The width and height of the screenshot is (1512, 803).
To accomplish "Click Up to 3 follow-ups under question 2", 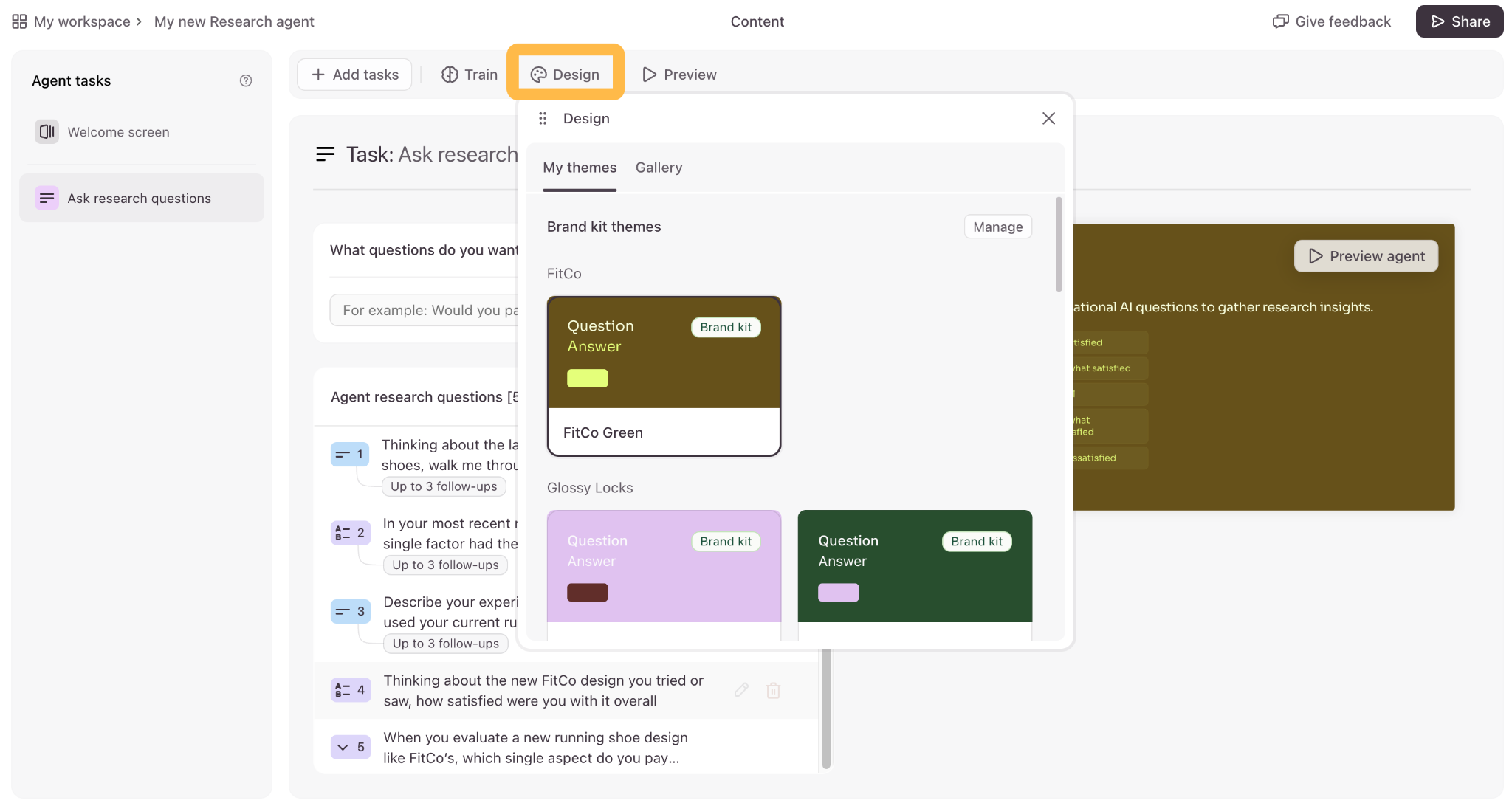I will pyautogui.click(x=445, y=565).
